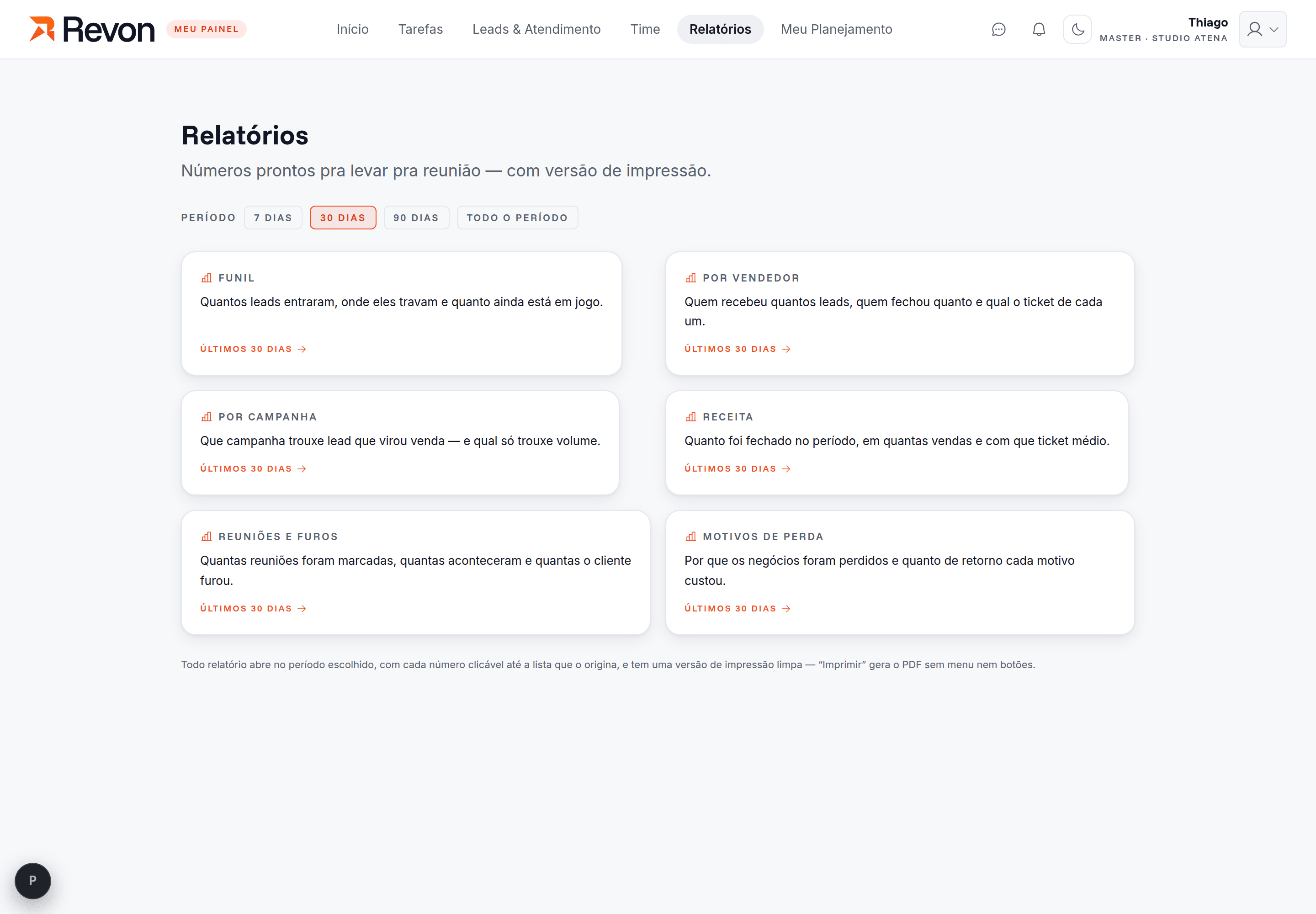Toggle dark mode with moon icon
This screenshot has width=1316, height=914.
coord(1078,29)
